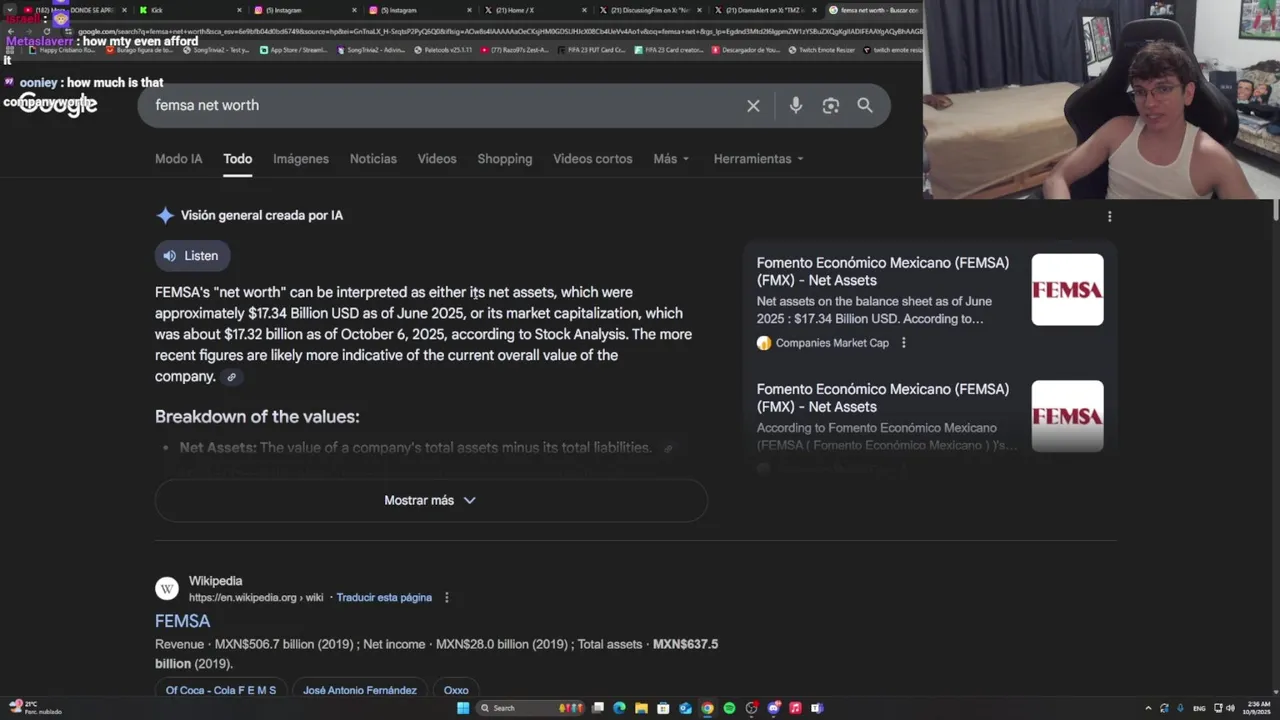Open Outlook from the taskbar
This screenshot has width=1280, height=720.
[x=685, y=708]
